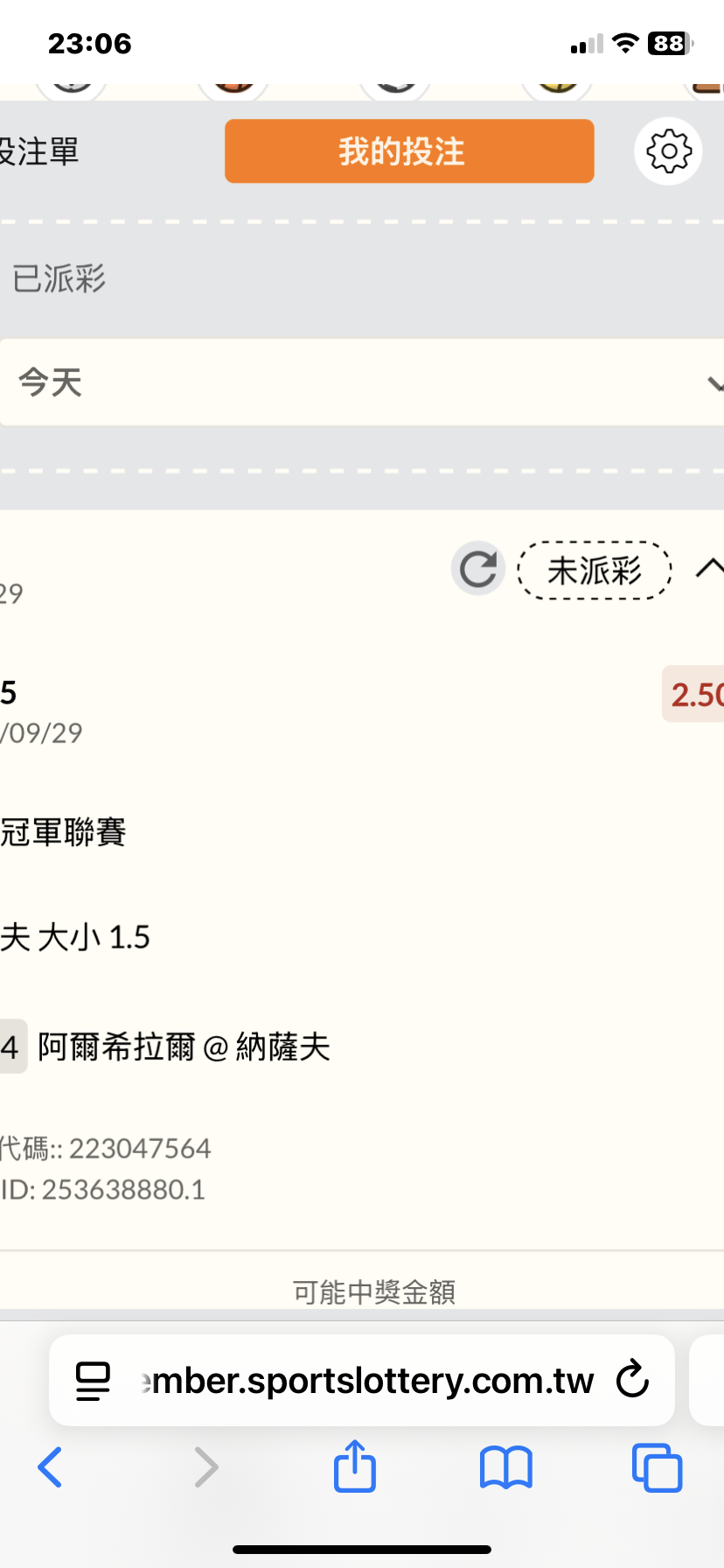The width and height of the screenshot is (724, 1568).
Task: Select the 已派彩 filter
Action: pos(59,279)
